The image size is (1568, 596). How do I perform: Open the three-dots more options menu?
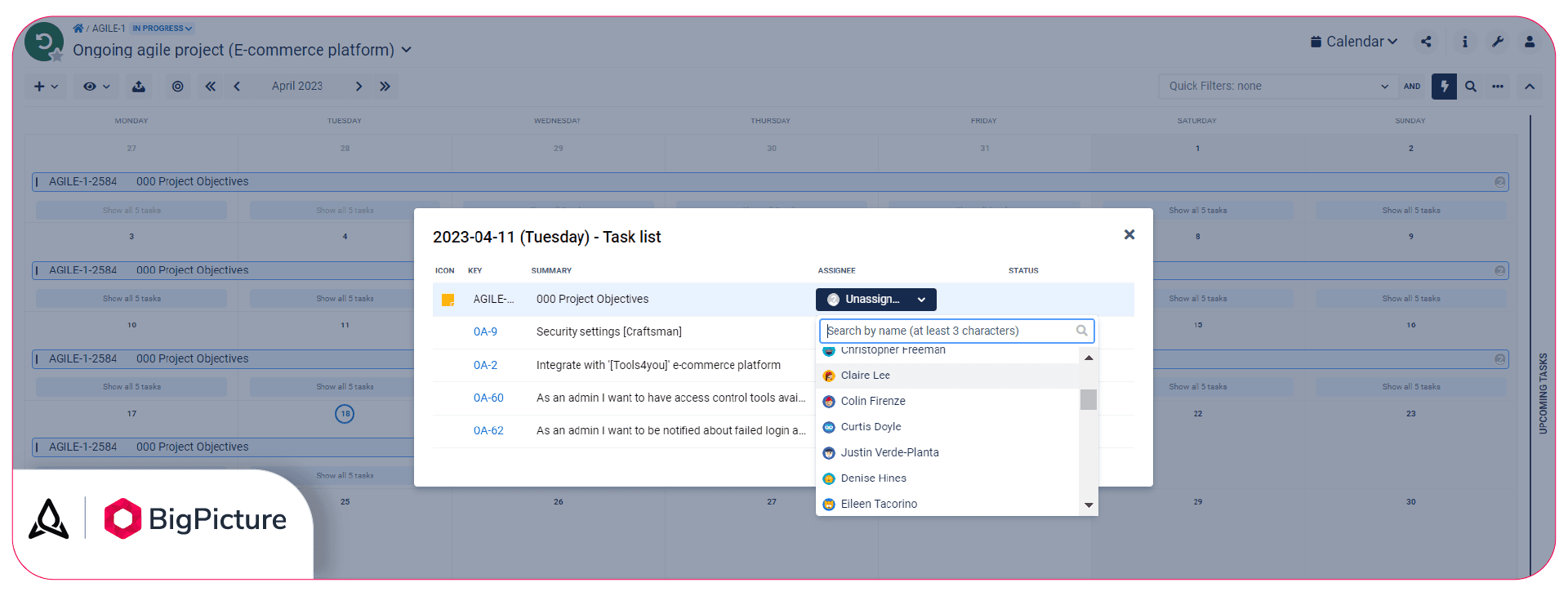tap(1498, 87)
